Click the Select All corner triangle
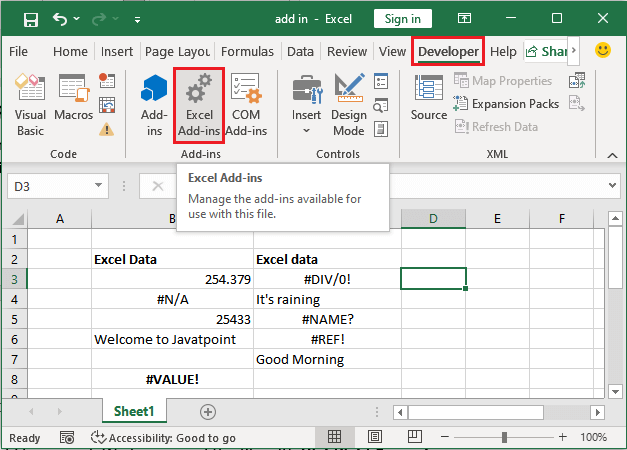Image resolution: width=627 pixels, height=450 pixels. point(18,219)
